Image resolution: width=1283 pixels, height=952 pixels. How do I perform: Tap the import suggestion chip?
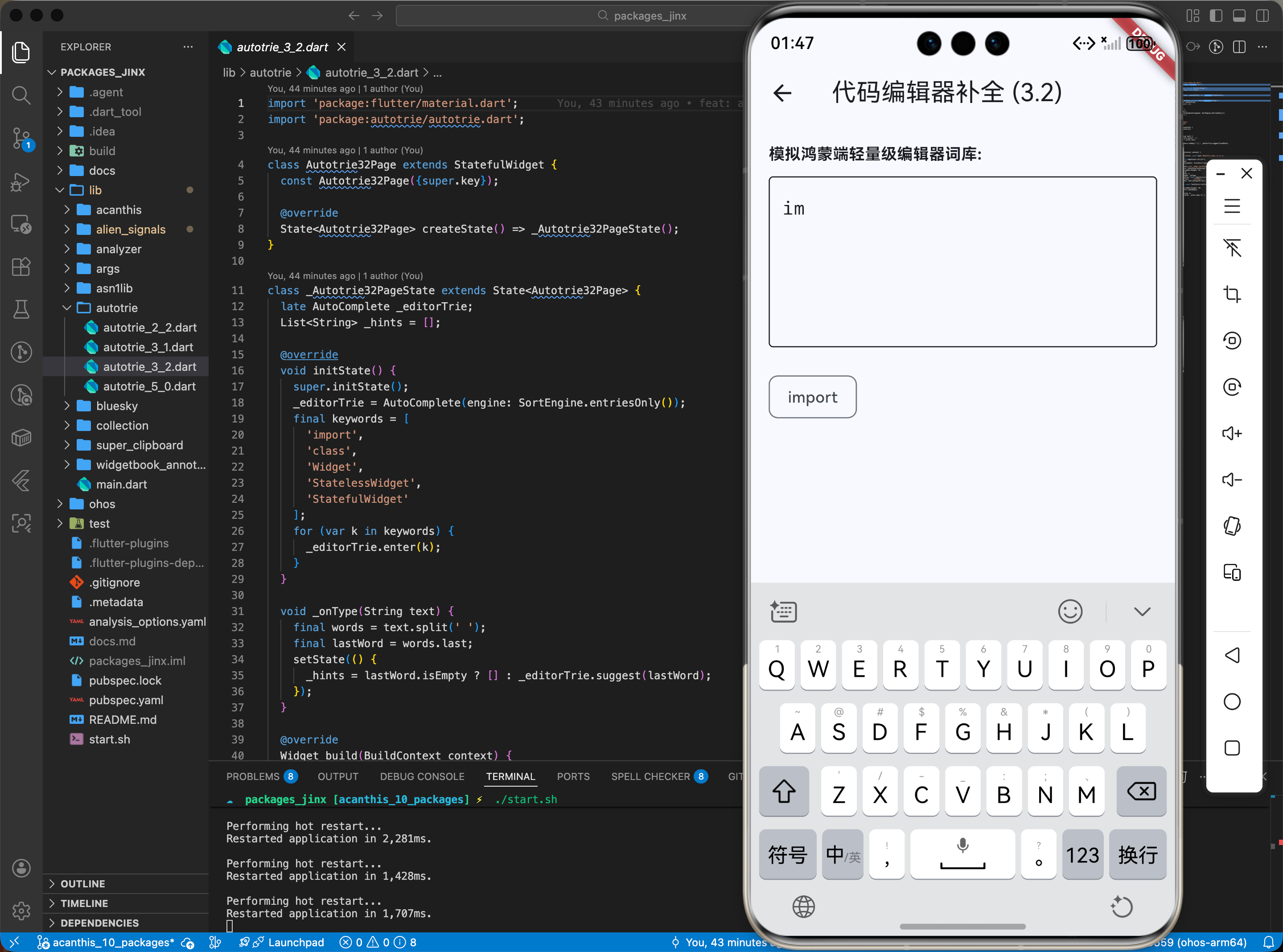(x=812, y=397)
